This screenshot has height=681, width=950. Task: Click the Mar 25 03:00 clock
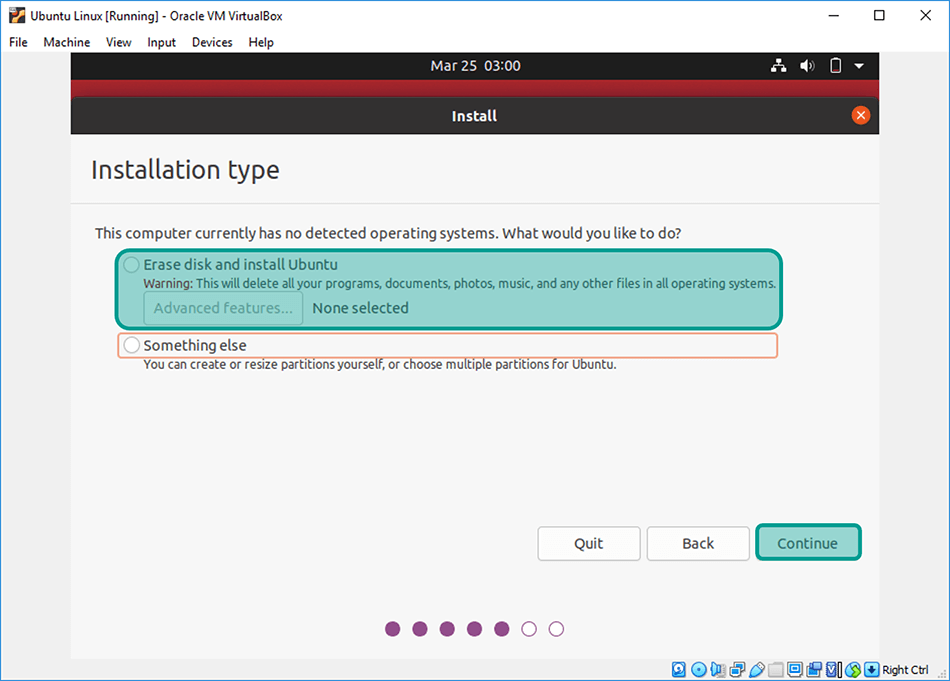pyautogui.click(x=476, y=66)
